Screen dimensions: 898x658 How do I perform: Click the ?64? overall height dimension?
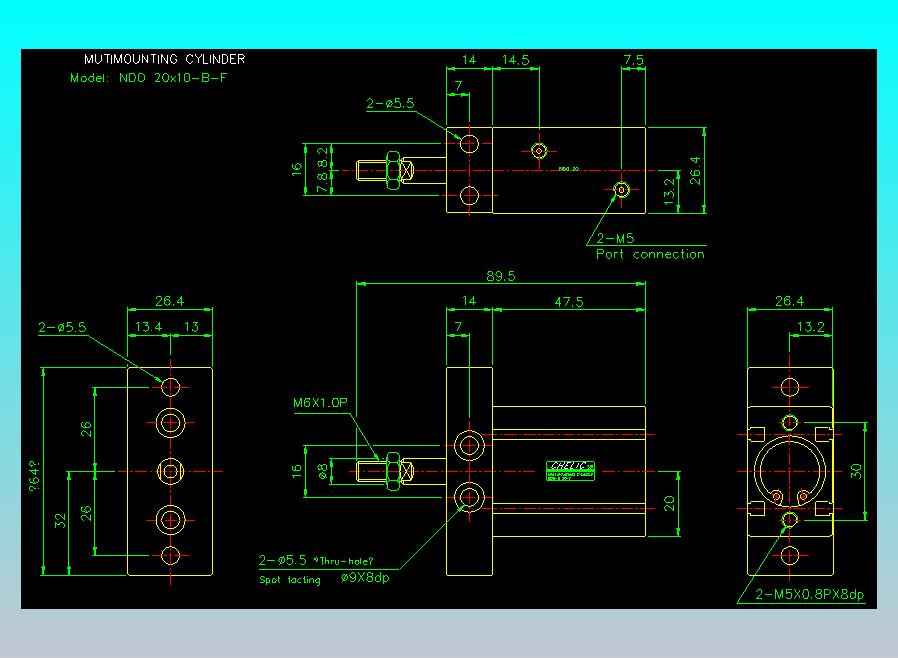pos(34,476)
